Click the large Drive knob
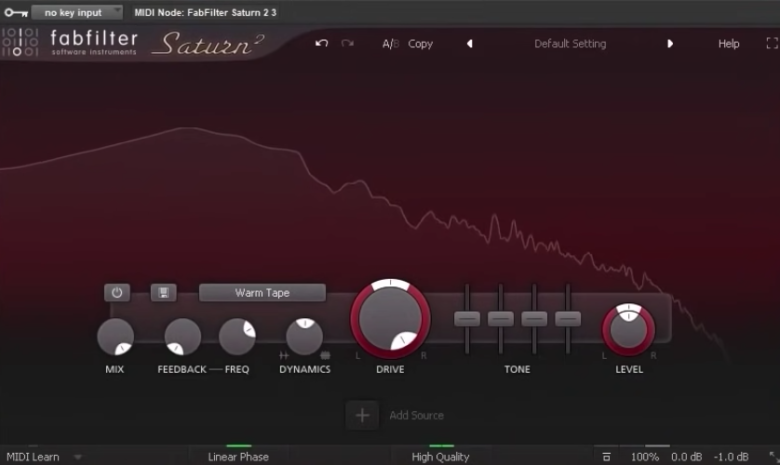780x465 pixels. click(390, 319)
